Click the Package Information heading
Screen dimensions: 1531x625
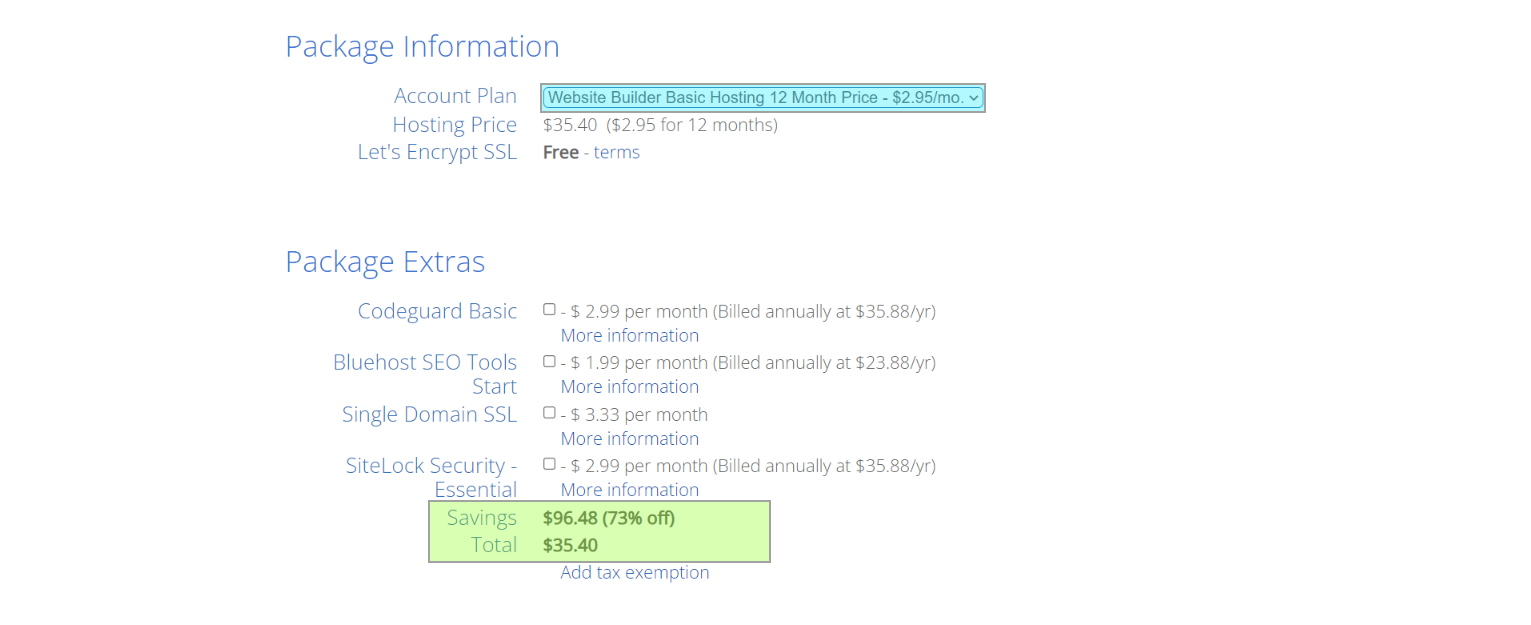(422, 47)
